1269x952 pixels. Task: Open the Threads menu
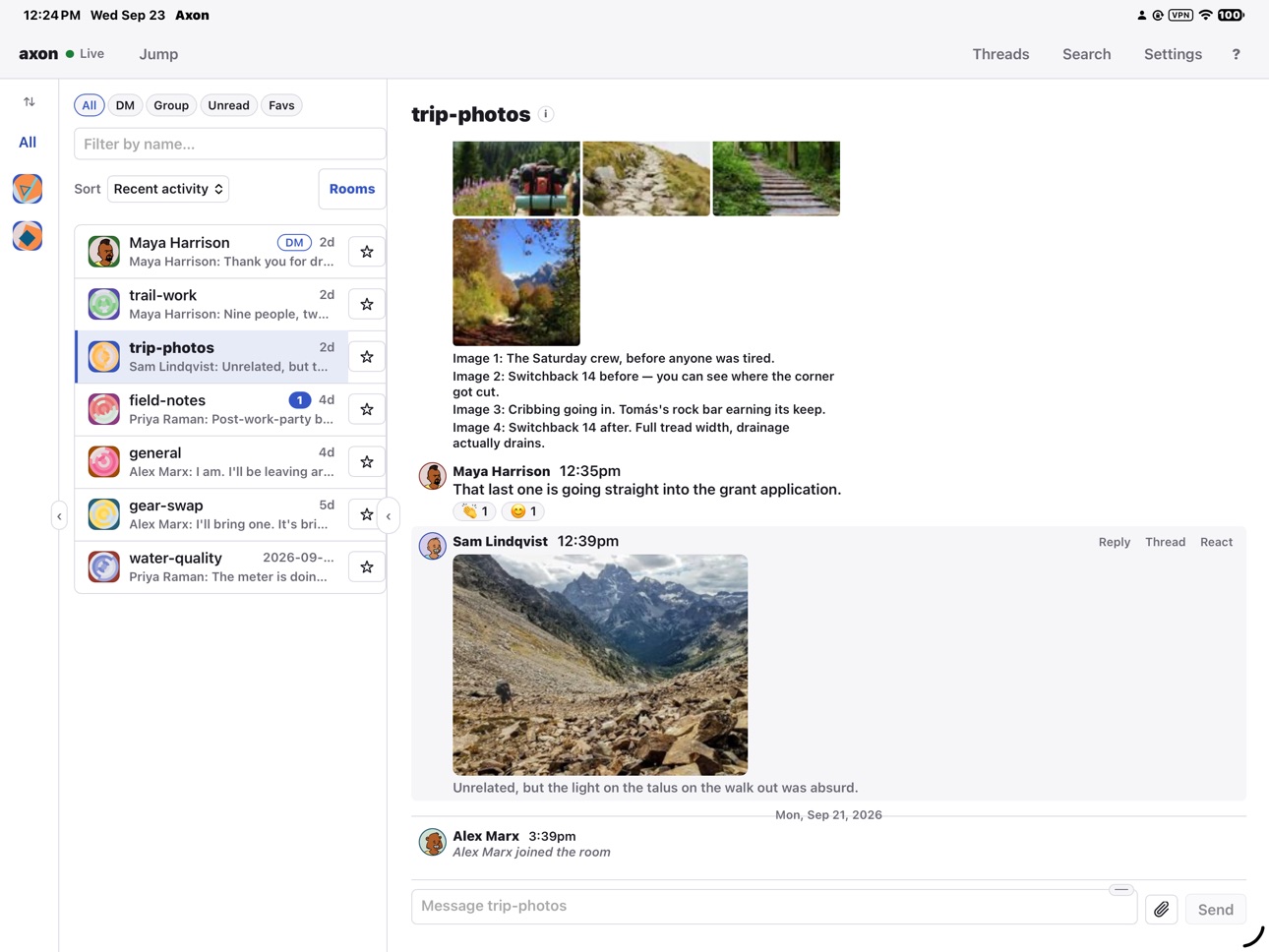coord(1000,54)
